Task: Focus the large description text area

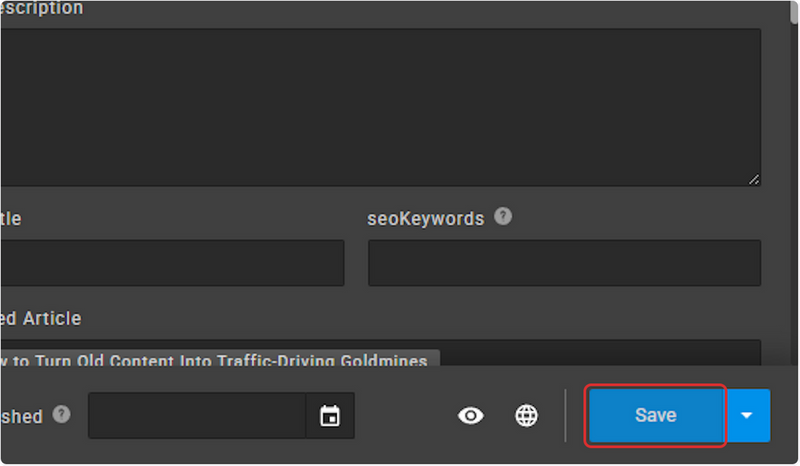Action: pos(381,108)
